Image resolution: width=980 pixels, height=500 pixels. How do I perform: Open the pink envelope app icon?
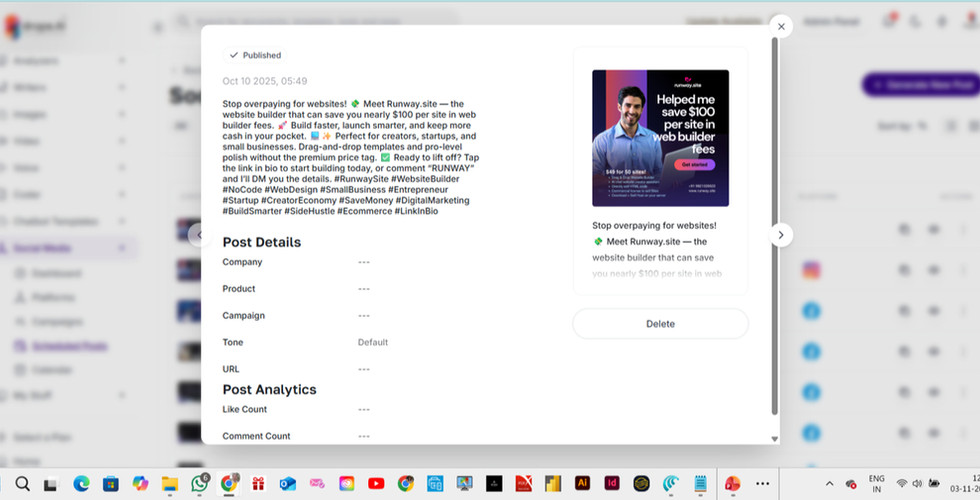click(x=317, y=484)
